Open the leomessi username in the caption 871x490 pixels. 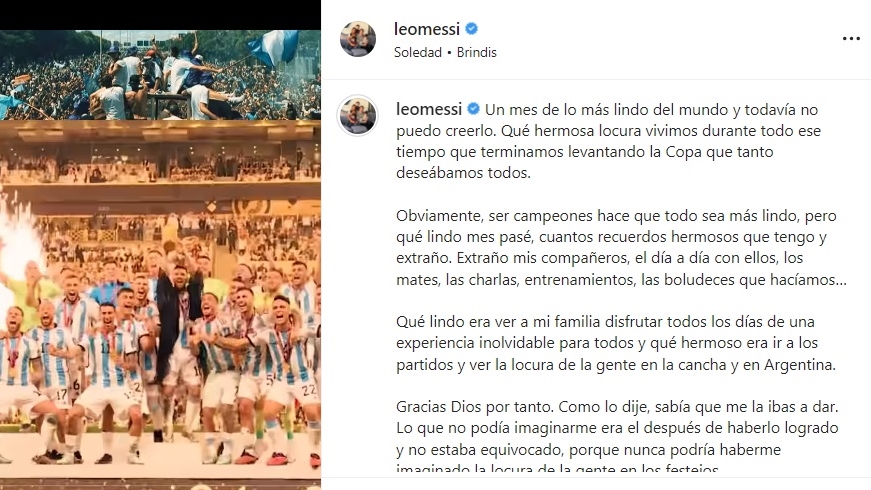point(429,109)
